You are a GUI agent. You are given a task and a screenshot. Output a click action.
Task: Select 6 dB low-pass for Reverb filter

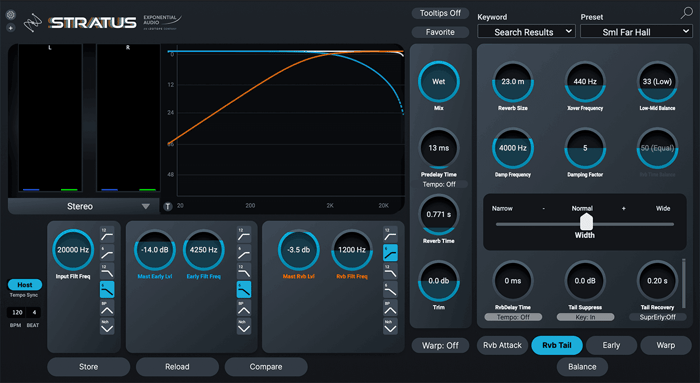(x=390, y=289)
